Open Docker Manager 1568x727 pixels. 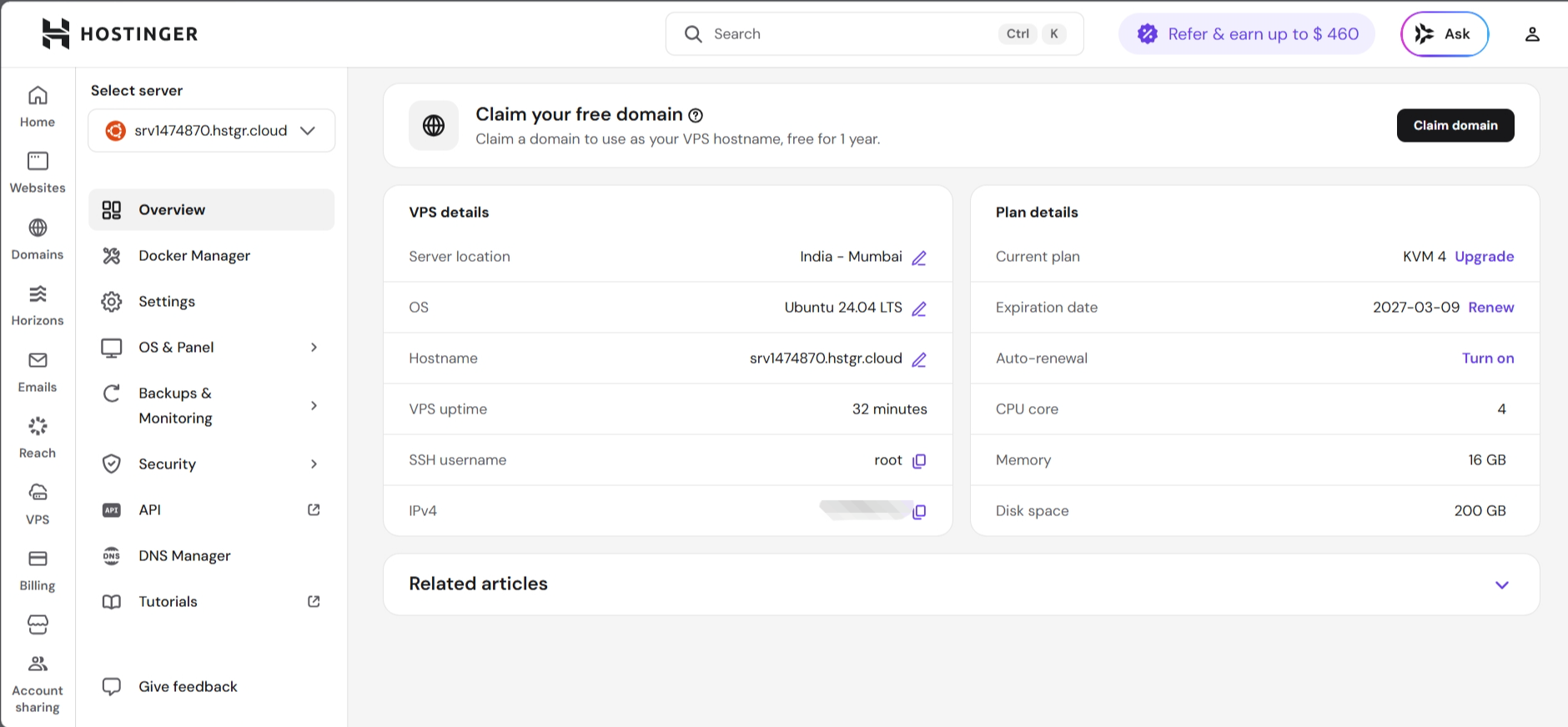tap(212, 255)
